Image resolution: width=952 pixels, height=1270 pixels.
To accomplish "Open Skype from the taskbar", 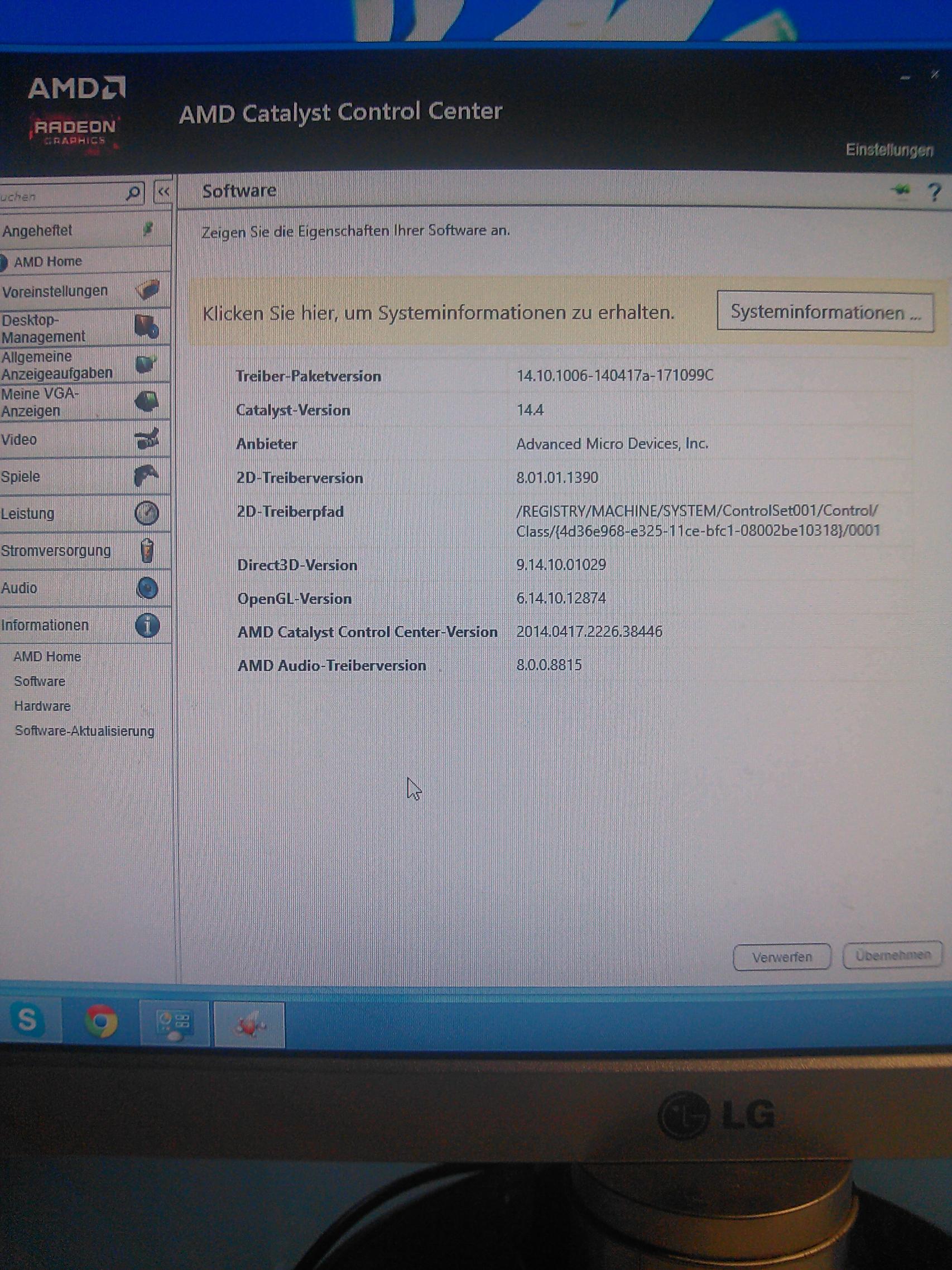I will click(x=27, y=1021).
